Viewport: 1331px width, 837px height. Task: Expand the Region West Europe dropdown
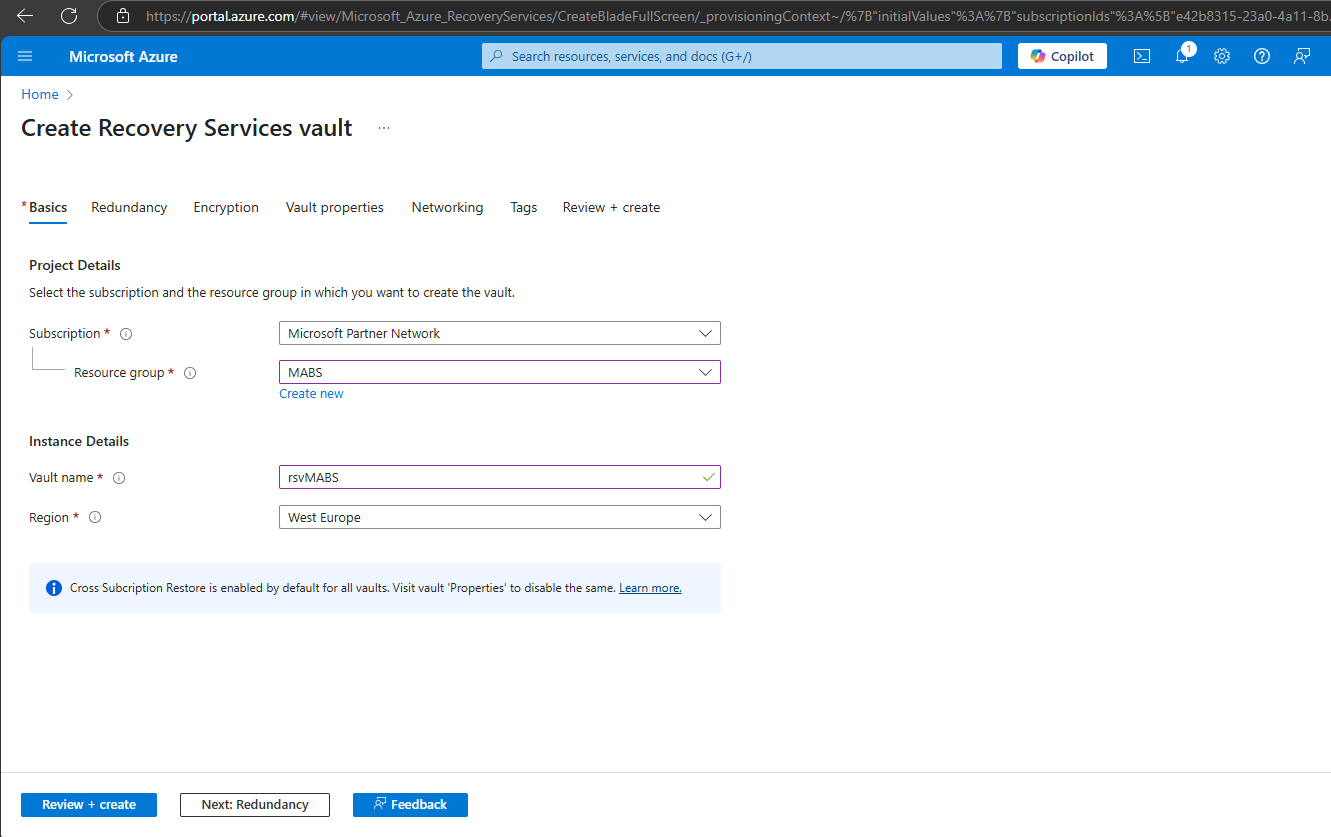point(500,517)
